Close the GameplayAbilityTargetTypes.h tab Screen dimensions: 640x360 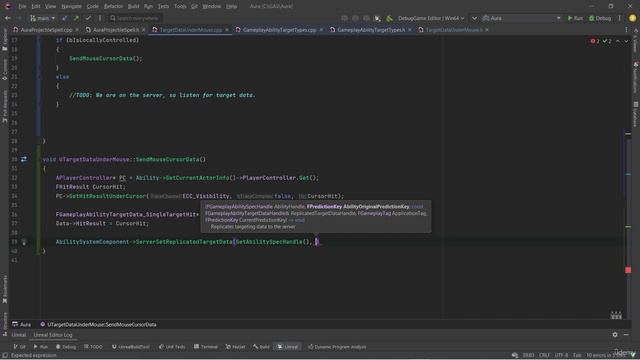[x=410, y=30]
